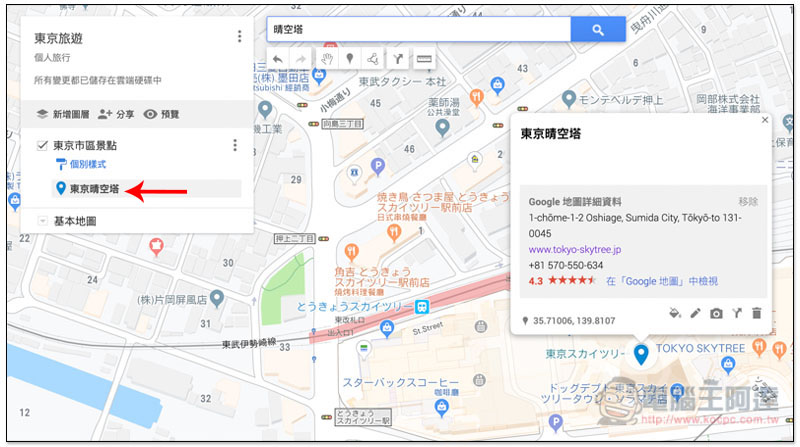Delete the place with the trash icon
This screenshot has width=800, height=447.
[757, 313]
